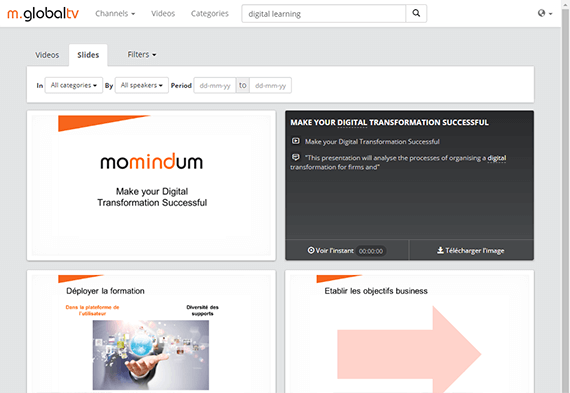This screenshot has width=570, height=393.
Task: Open the All categories dropdown
Action: (x=74, y=85)
